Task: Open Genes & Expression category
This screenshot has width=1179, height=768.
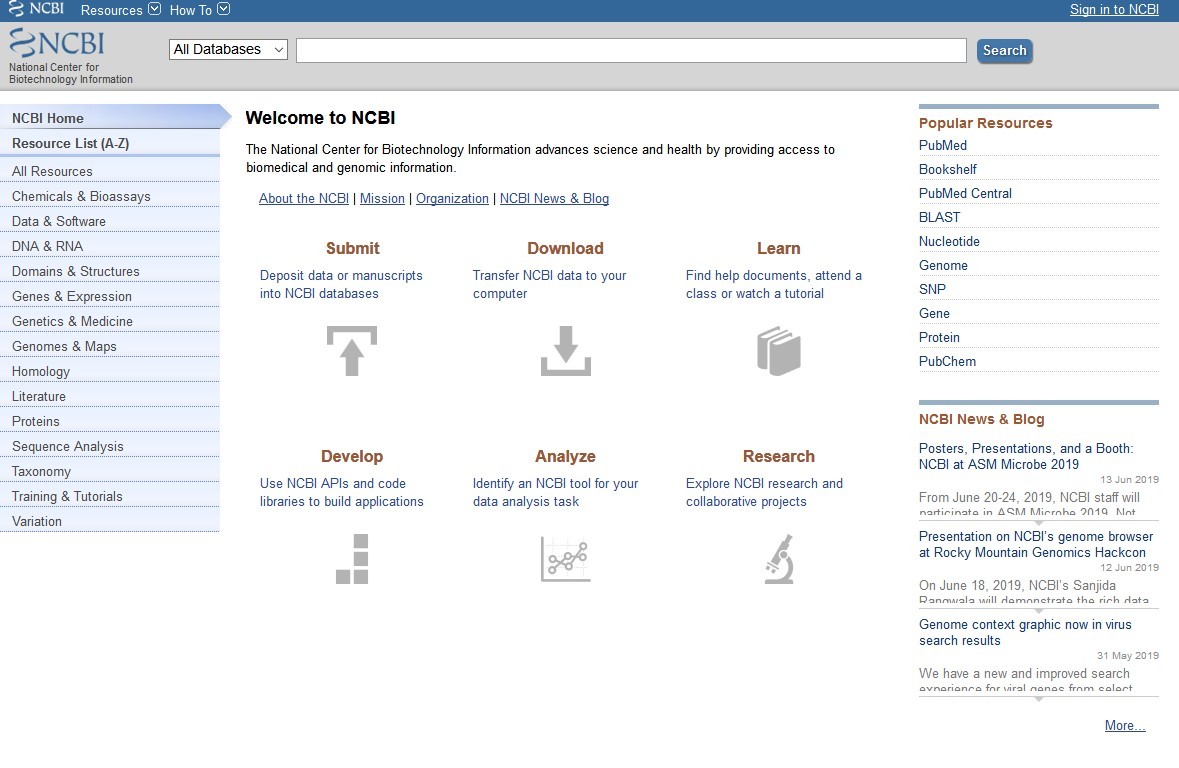Action: 110,296
